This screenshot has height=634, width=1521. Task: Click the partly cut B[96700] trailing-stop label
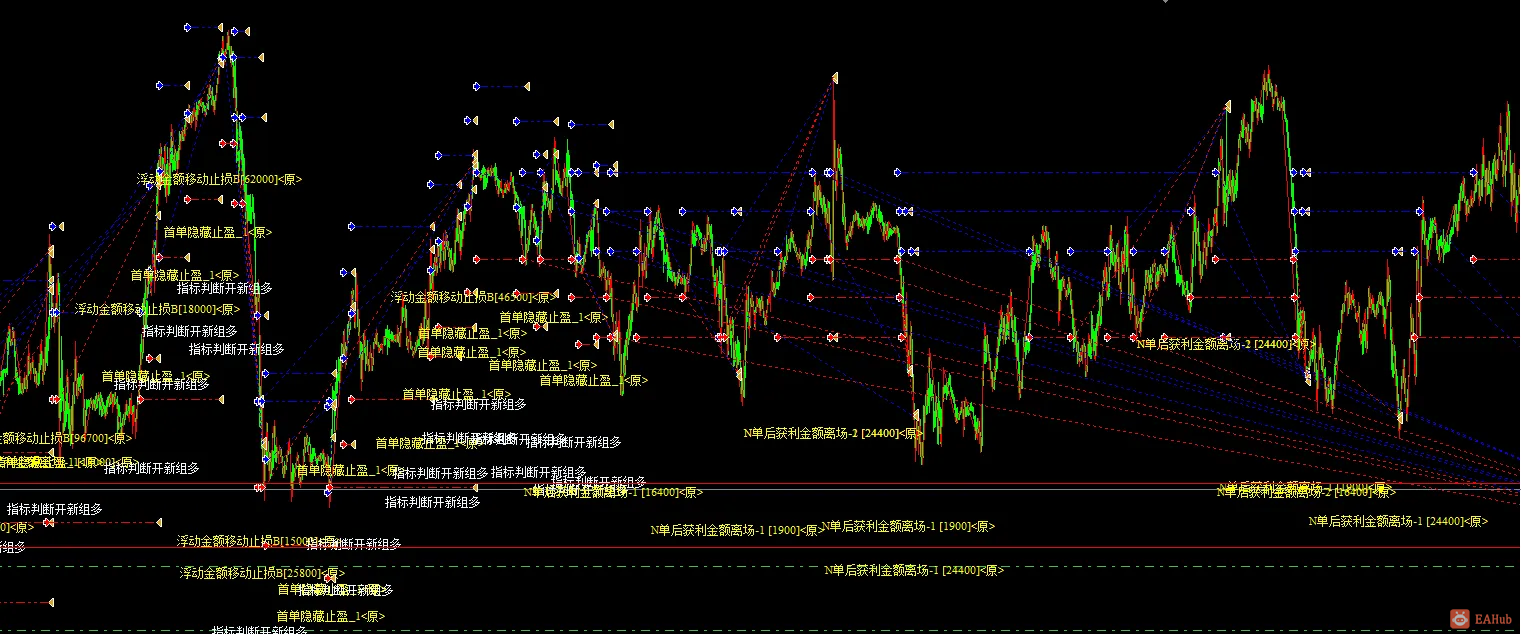(x=66, y=438)
